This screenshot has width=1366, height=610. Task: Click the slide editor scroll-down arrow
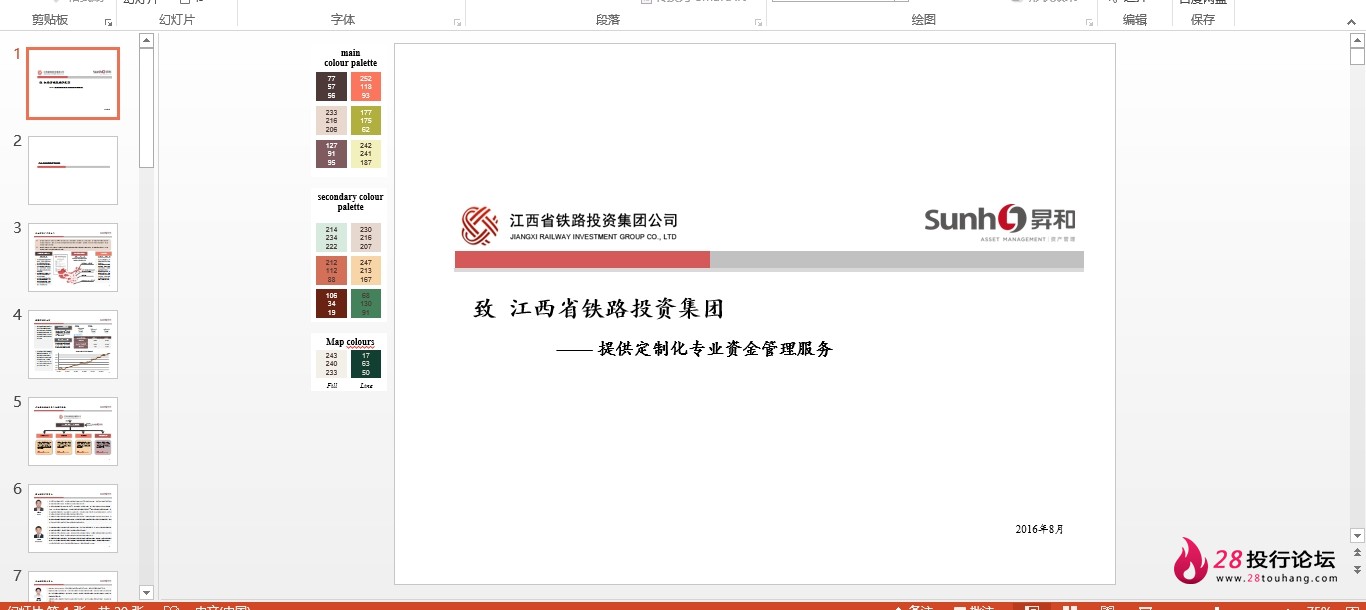coord(1357,536)
